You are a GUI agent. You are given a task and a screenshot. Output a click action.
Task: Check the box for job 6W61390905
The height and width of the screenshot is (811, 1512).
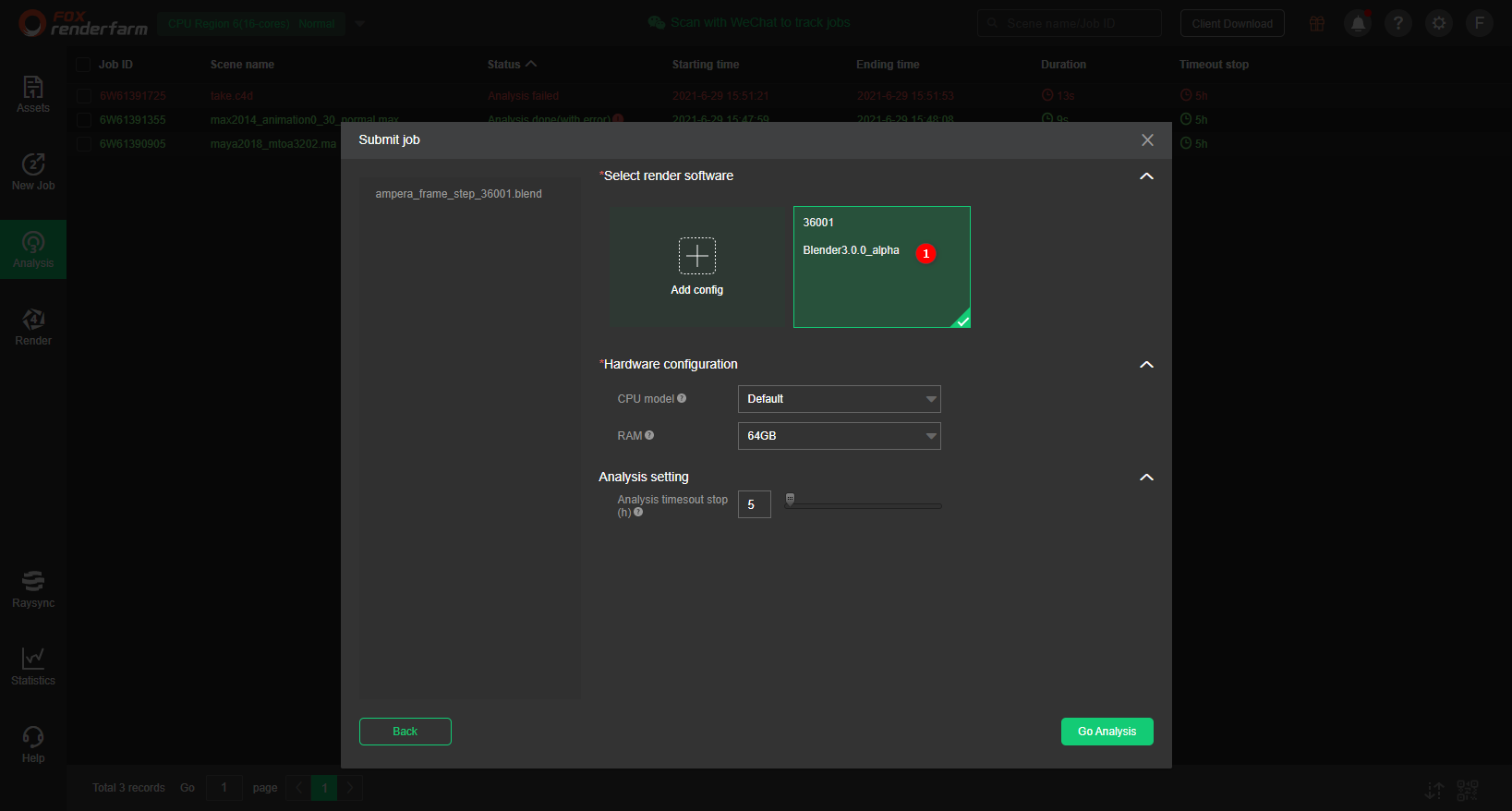(x=84, y=144)
